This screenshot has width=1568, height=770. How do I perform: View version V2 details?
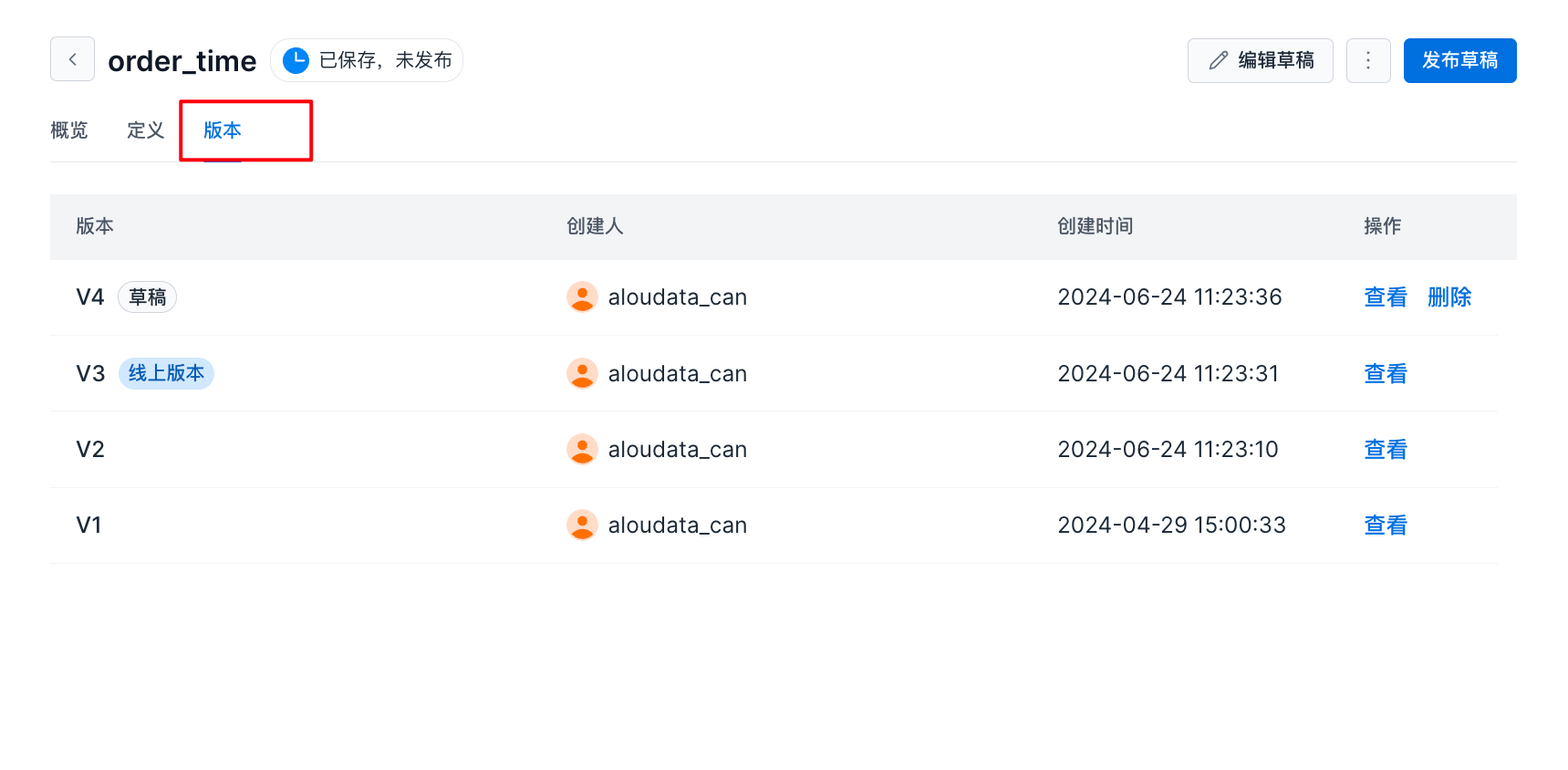click(1385, 449)
